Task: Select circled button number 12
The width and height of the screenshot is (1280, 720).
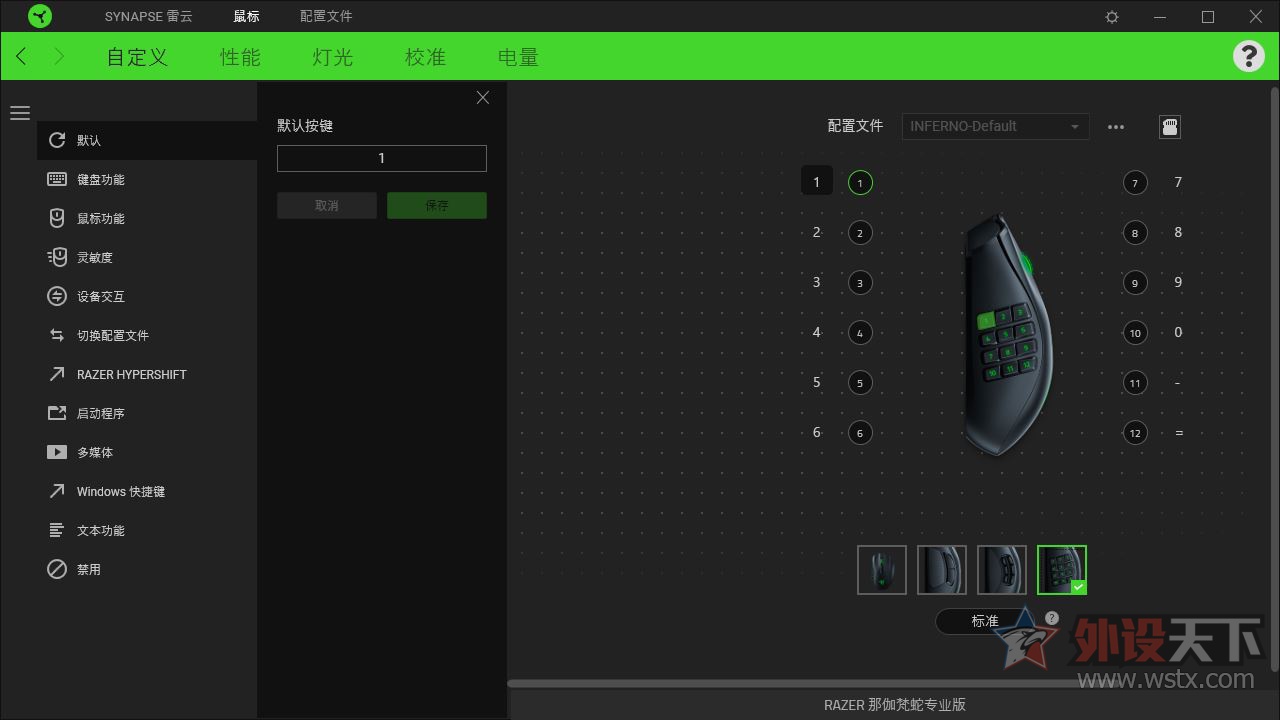Action: [1135, 433]
